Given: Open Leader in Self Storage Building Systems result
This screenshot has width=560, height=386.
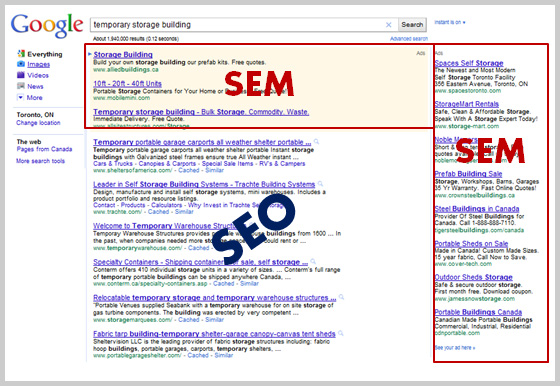Looking at the screenshot, I should point(204,184).
